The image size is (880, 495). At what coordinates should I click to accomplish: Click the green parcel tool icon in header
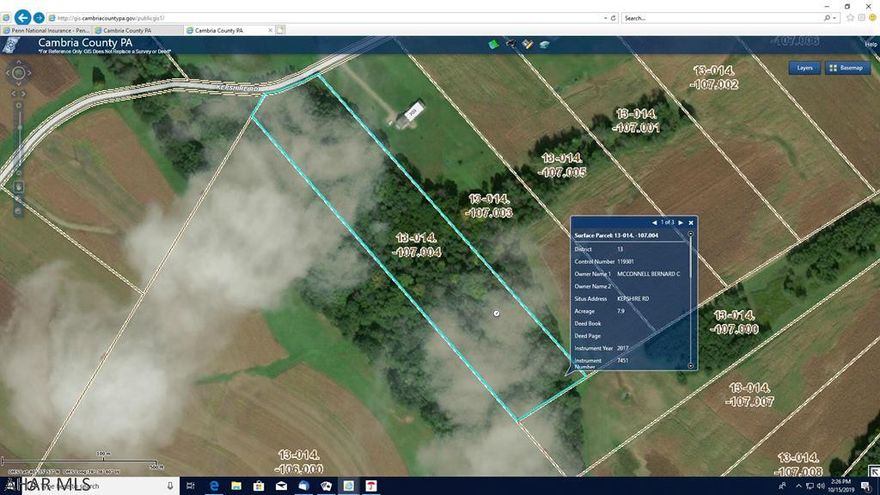(493, 44)
